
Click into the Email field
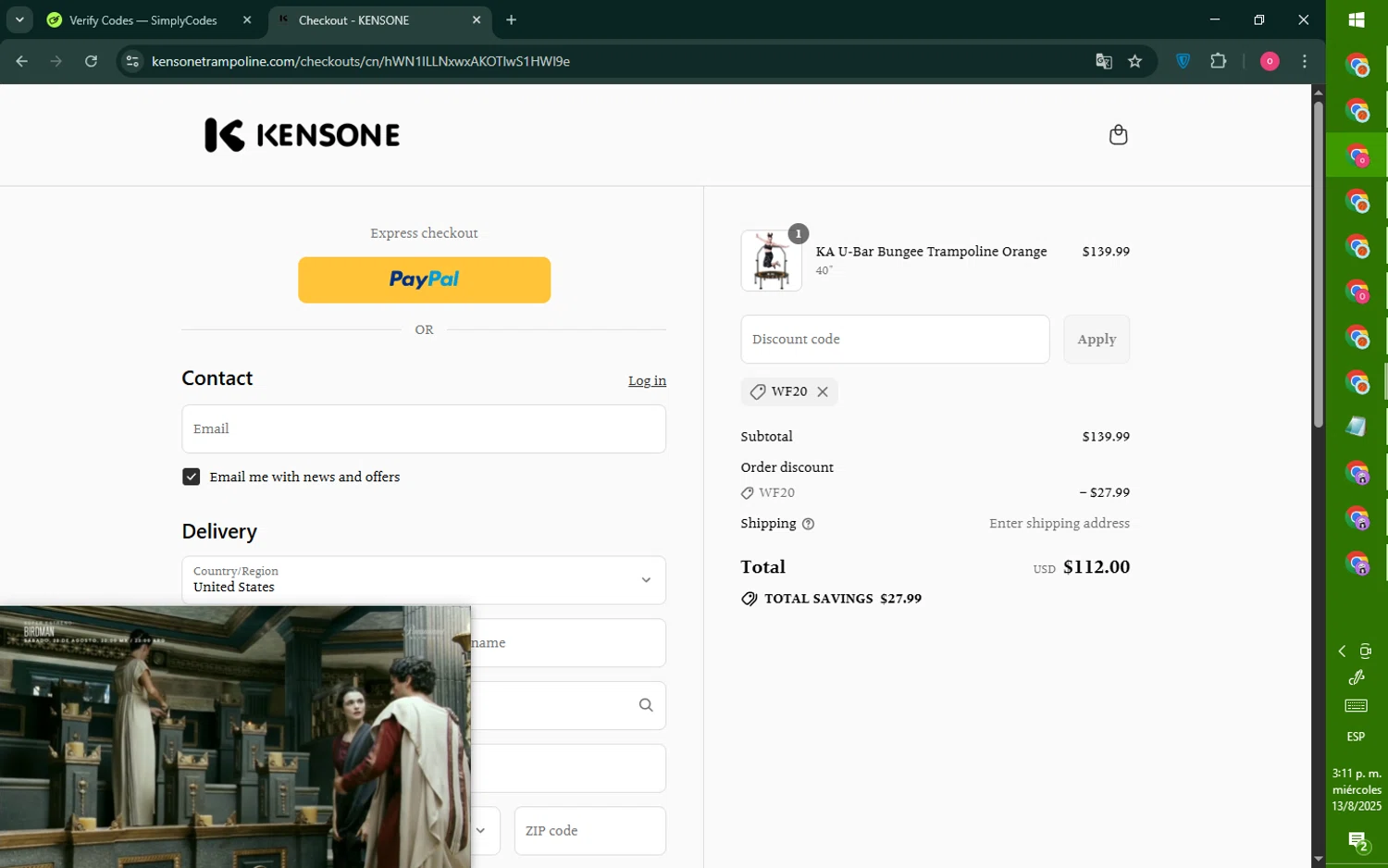424,428
